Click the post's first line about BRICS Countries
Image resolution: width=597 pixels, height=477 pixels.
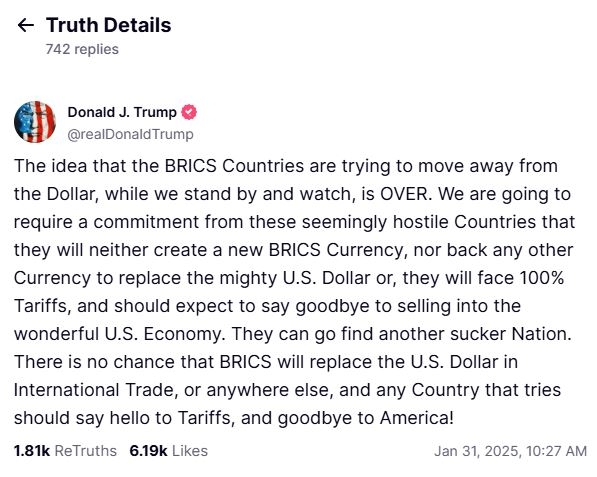click(286, 166)
